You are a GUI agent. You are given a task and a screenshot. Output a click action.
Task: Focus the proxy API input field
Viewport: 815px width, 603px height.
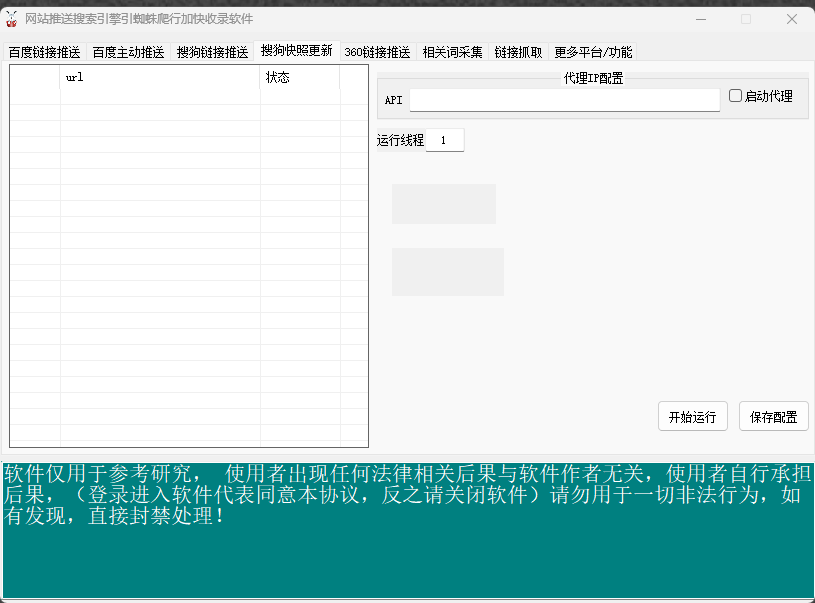coord(564,100)
